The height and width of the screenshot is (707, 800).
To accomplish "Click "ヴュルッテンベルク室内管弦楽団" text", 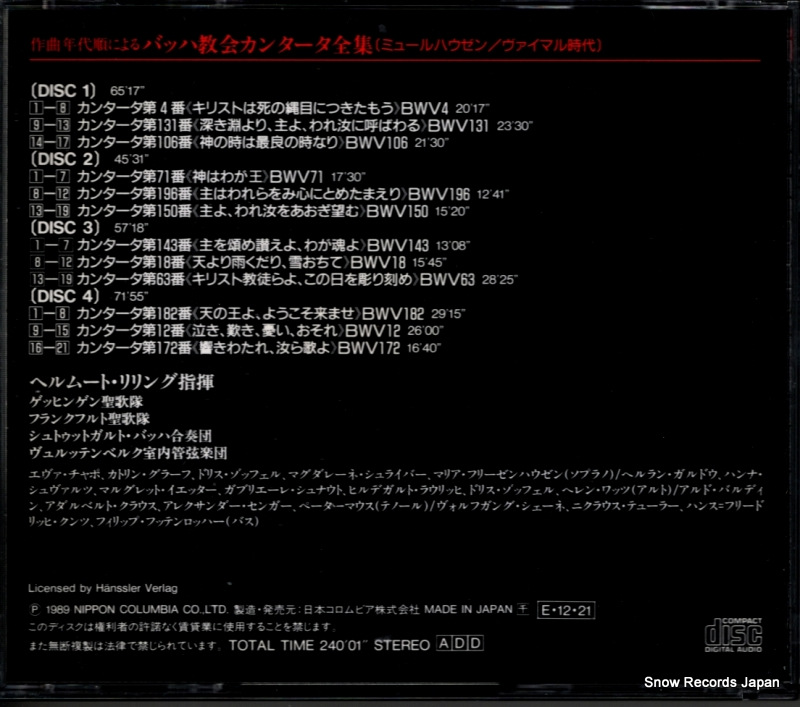I will point(128,453).
